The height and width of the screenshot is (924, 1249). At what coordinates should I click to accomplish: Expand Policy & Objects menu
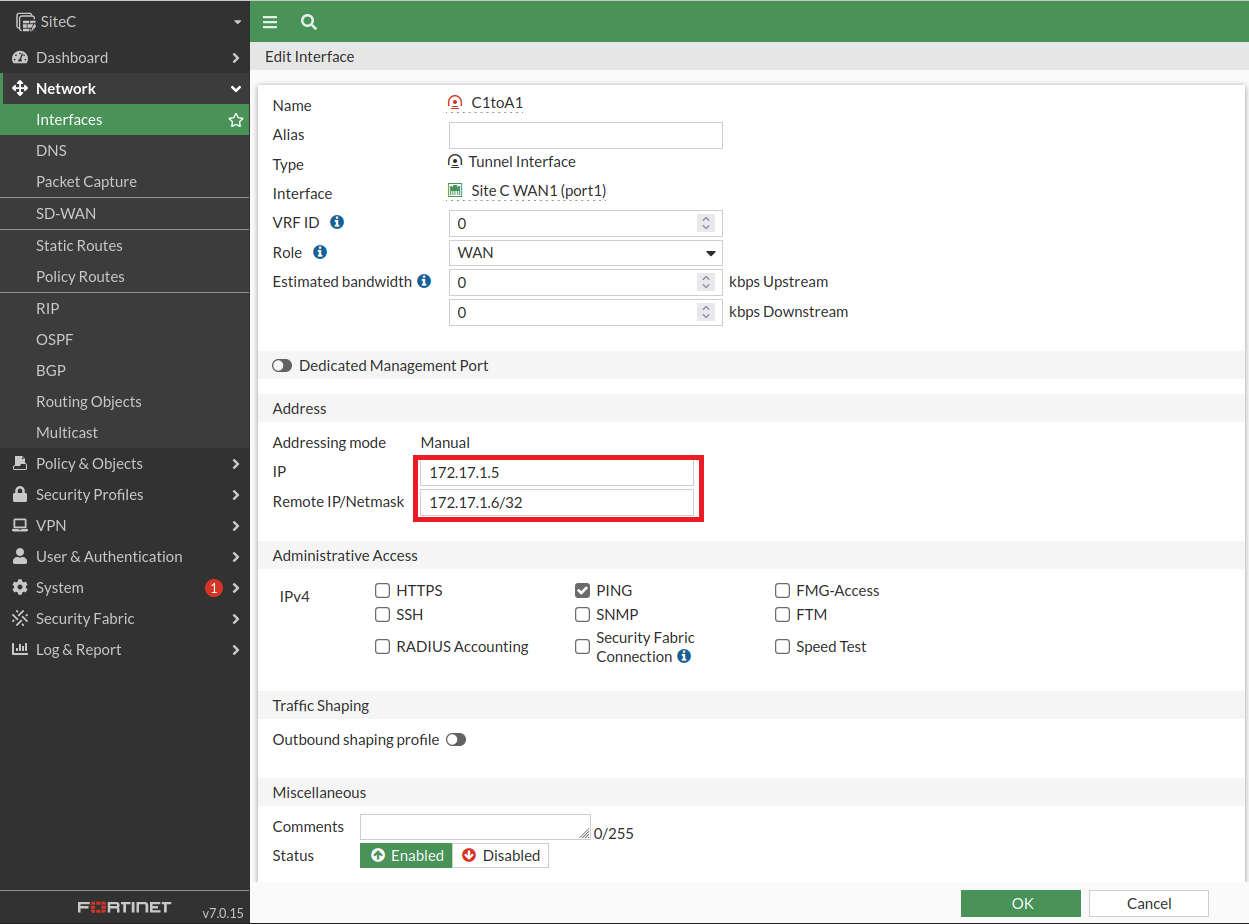[x=236, y=464]
